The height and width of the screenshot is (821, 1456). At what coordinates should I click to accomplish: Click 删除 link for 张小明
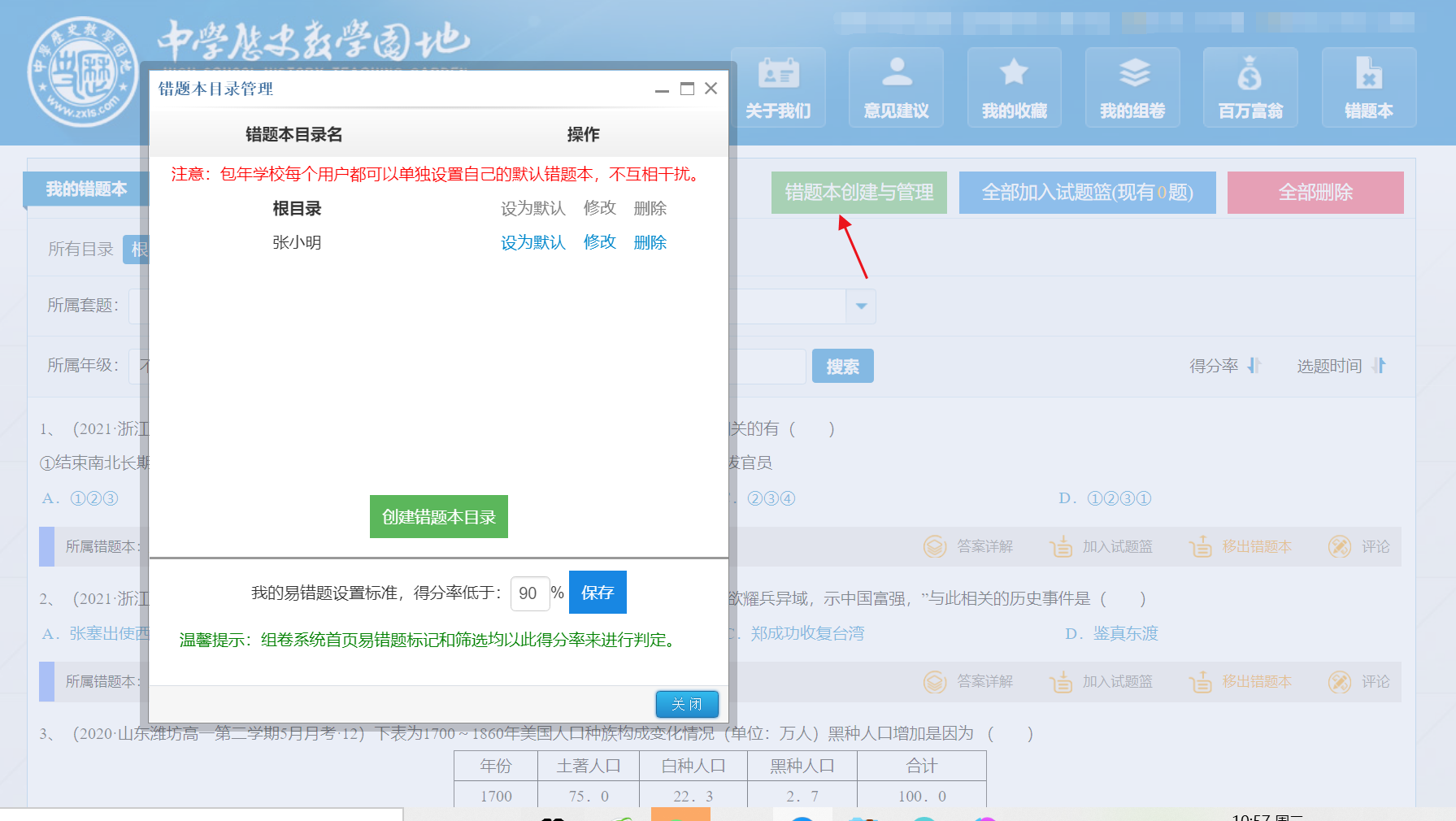coord(650,242)
